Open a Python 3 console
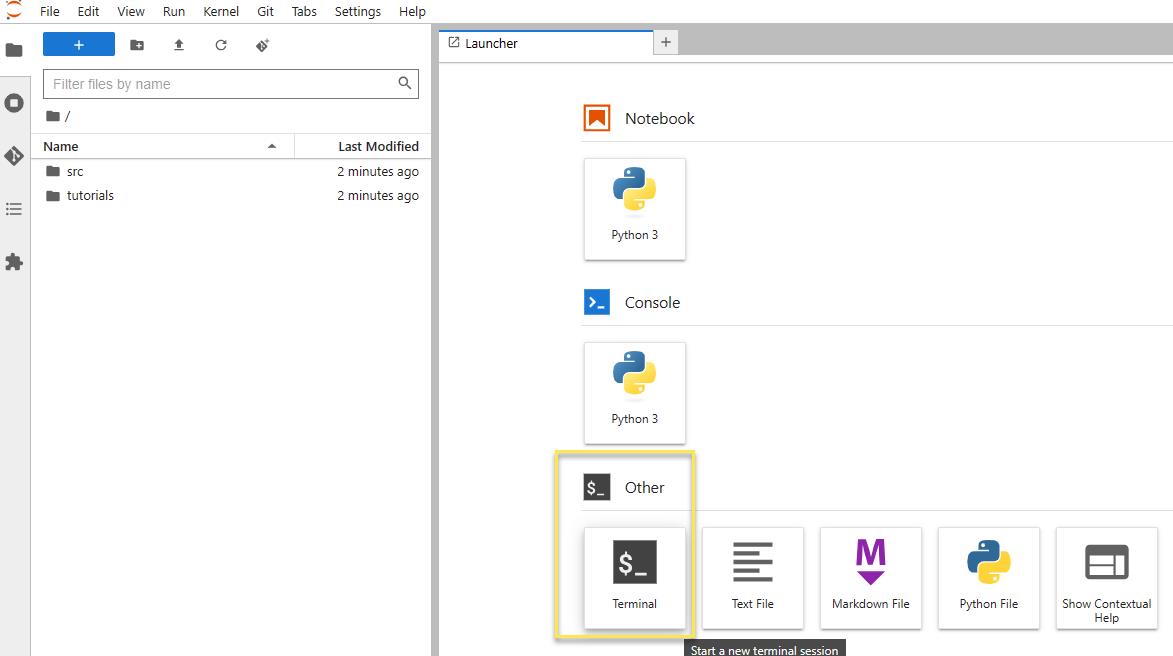The height and width of the screenshot is (656, 1173). click(634, 392)
